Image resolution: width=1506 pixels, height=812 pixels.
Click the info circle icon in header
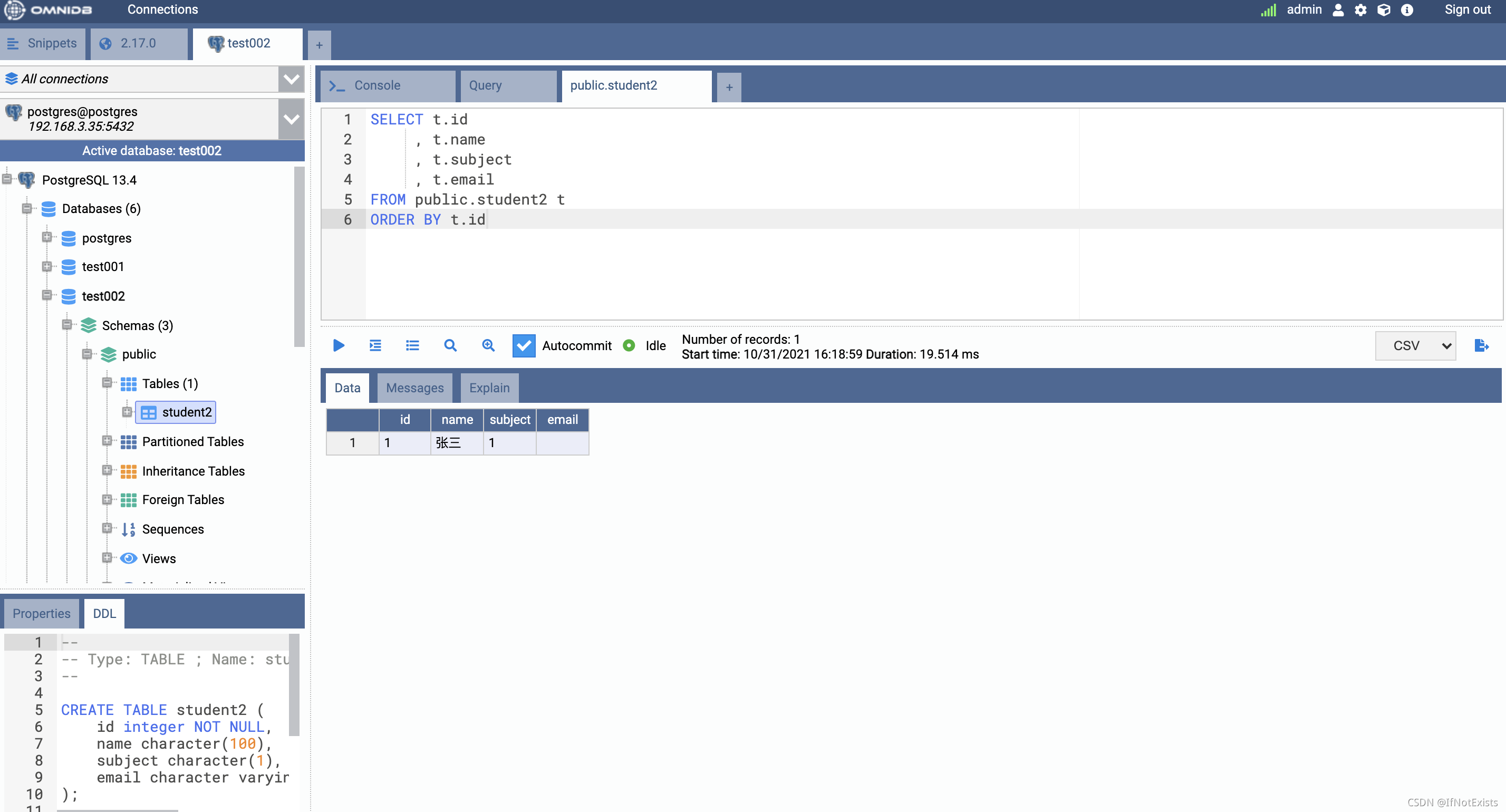[x=1407, y=10]
